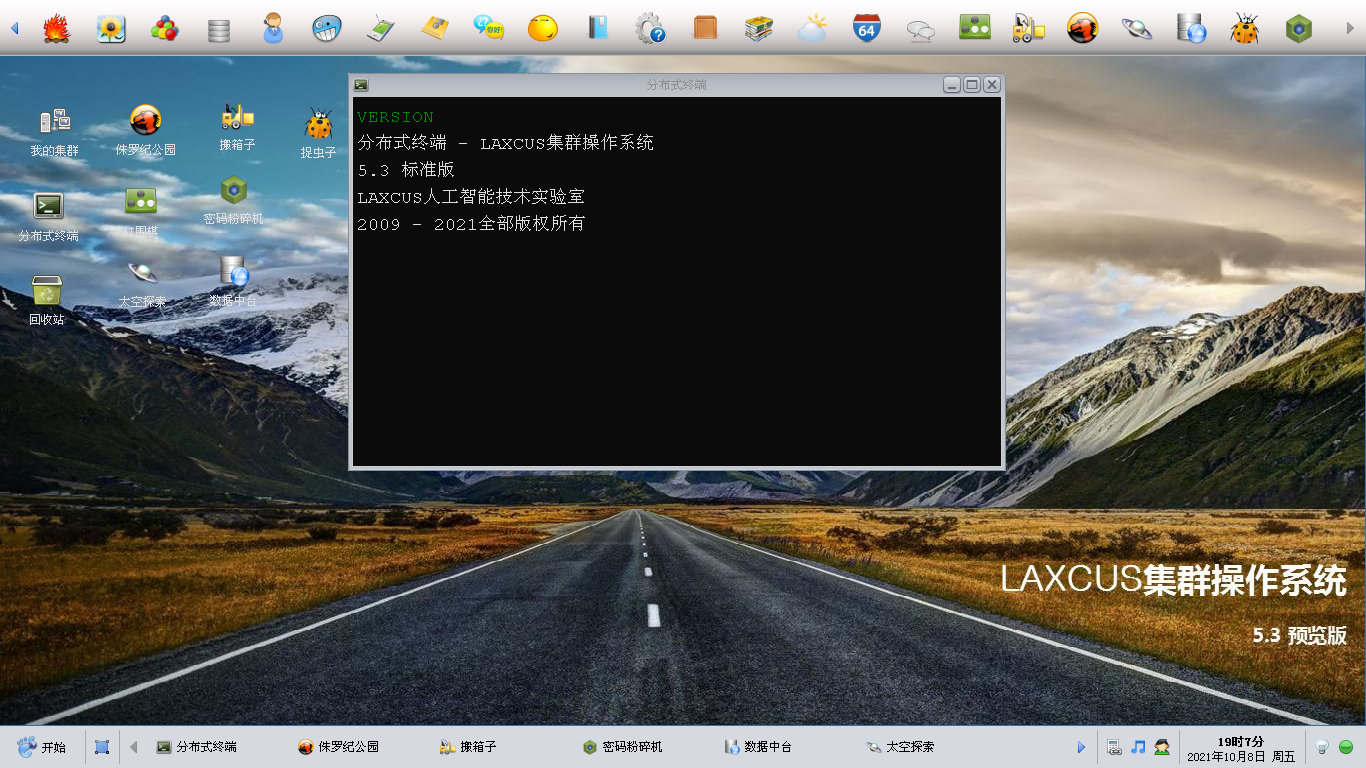Click the green status circle in the tray

pos(1348,746)
